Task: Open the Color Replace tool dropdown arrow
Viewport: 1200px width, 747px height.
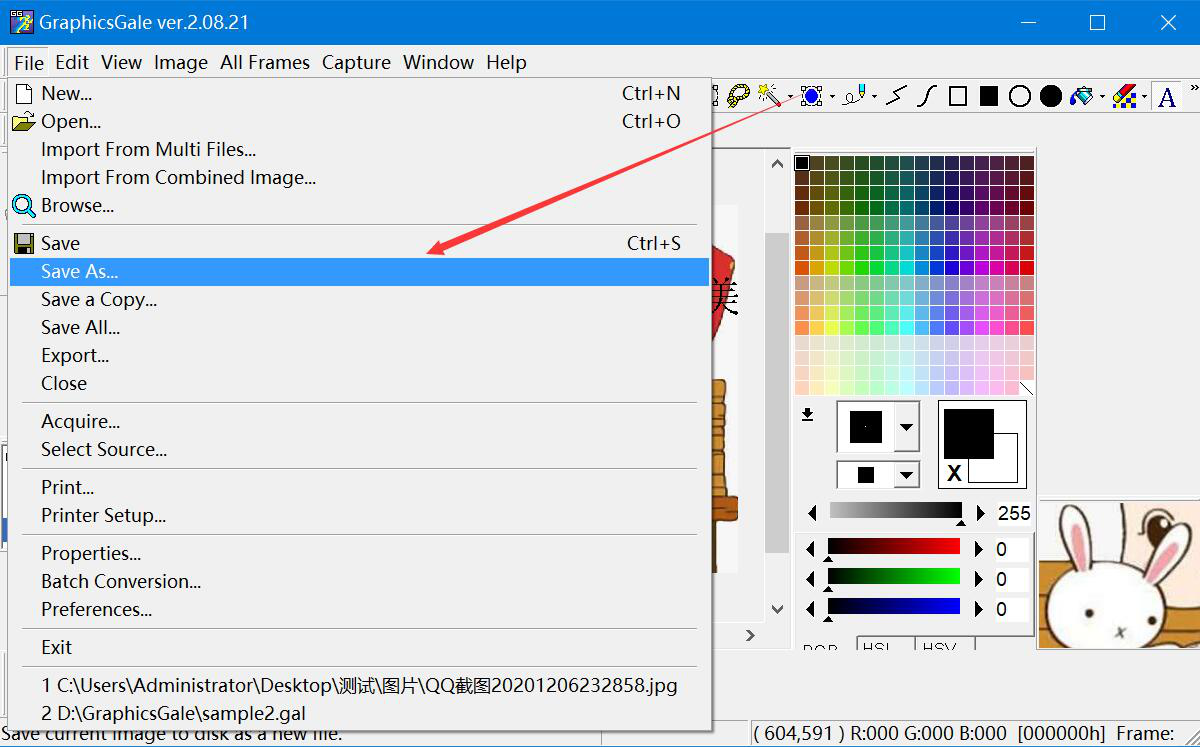Action: (1143, 97)
